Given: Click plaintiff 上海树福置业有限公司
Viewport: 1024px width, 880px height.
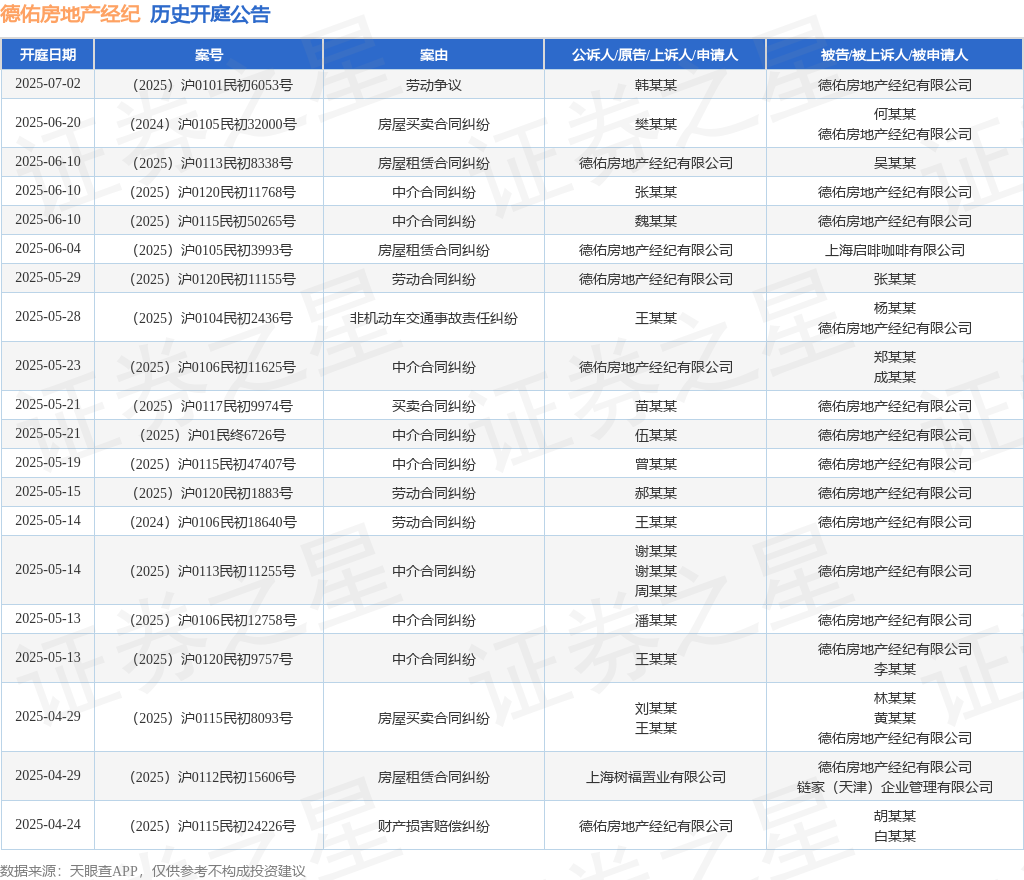Looking at the screenshot, I should coord(656,778).
